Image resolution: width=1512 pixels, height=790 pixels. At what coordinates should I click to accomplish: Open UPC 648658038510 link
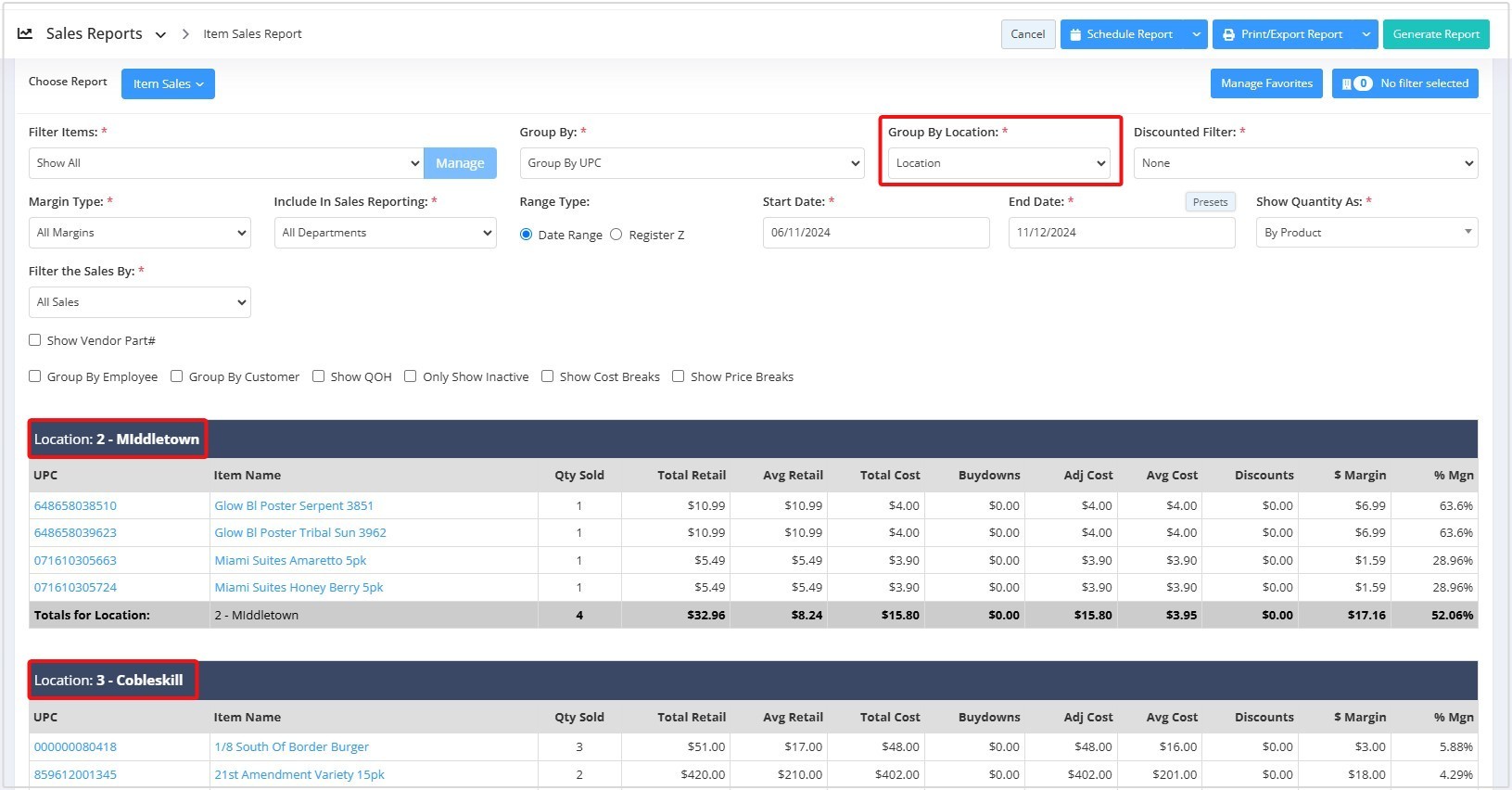(x=75, y=506)
